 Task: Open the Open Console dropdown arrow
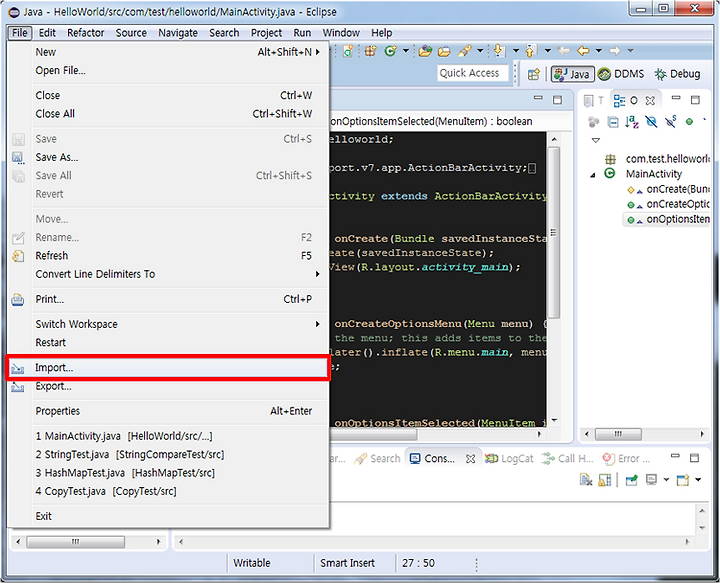698,480
